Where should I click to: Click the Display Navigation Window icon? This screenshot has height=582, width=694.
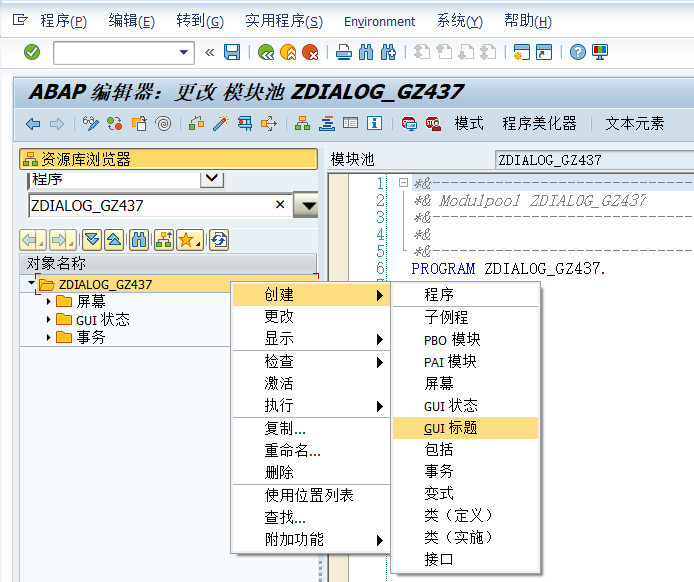click(327, 124)
